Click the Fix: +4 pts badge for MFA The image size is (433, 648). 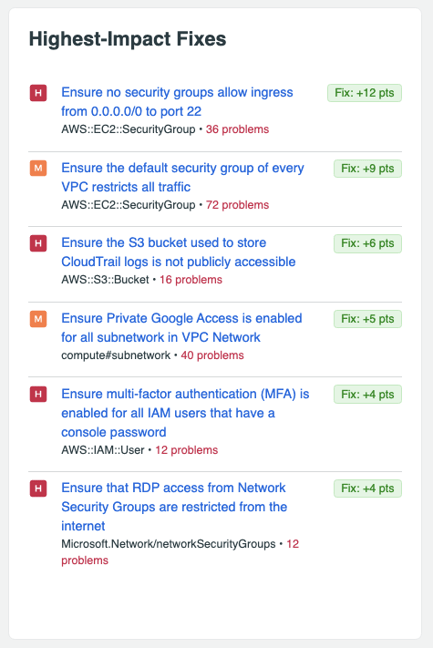368,395
